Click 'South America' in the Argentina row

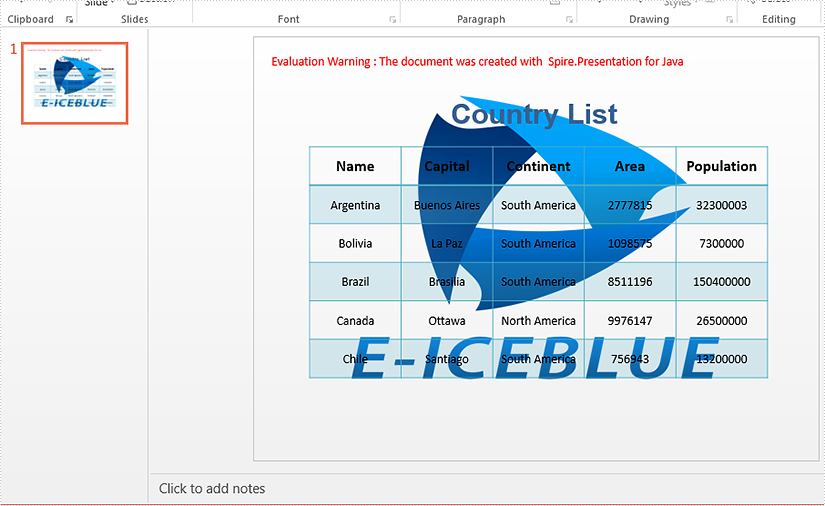click(x=538, y=205)
